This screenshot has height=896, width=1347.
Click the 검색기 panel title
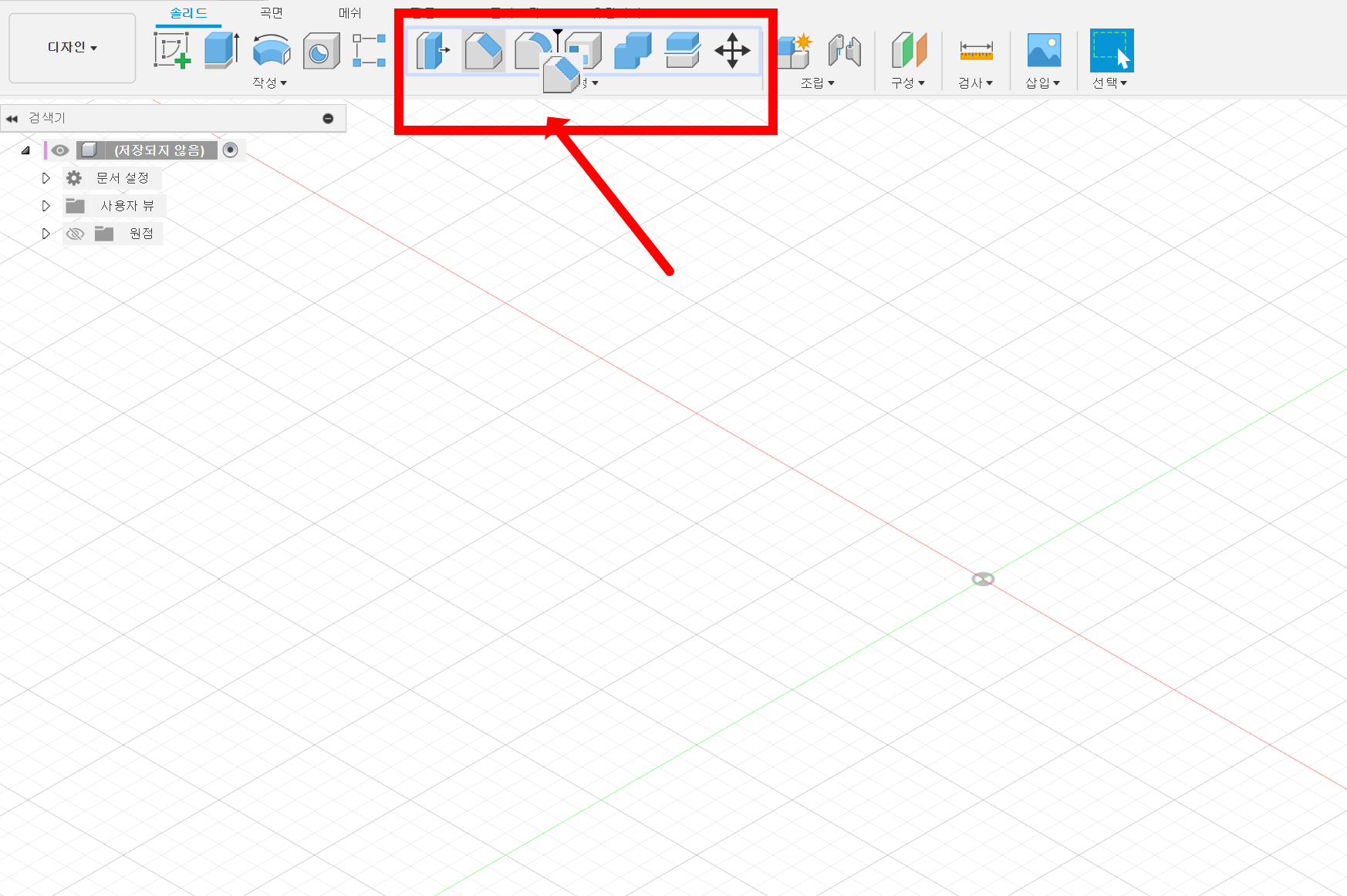pyautogui.click(x=47, y=118)
